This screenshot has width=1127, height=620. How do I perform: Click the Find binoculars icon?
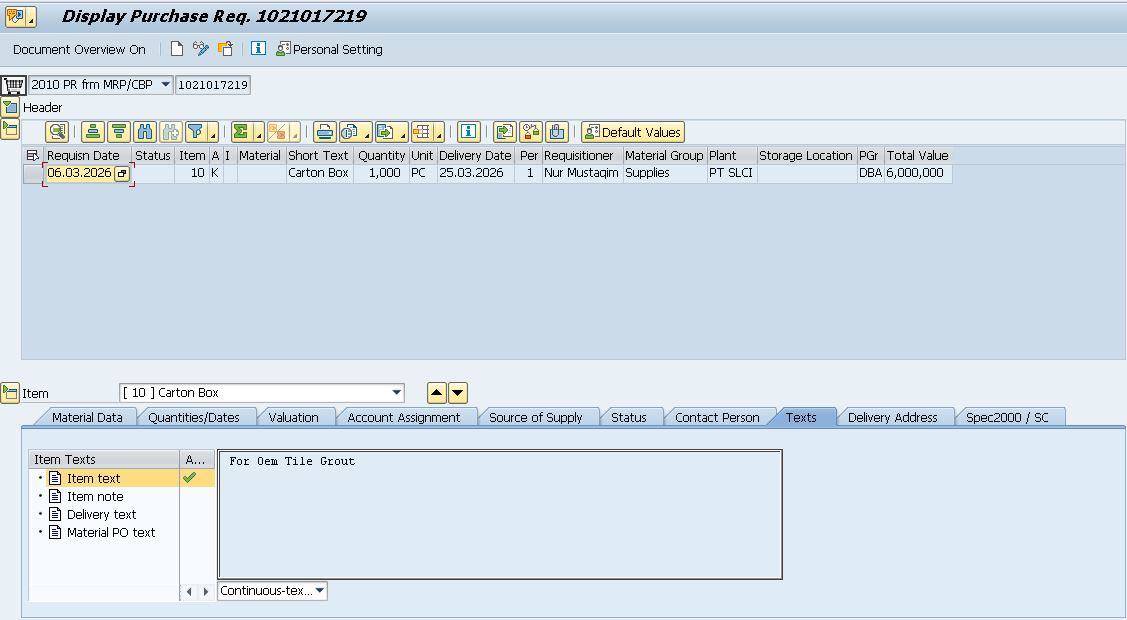145,132
